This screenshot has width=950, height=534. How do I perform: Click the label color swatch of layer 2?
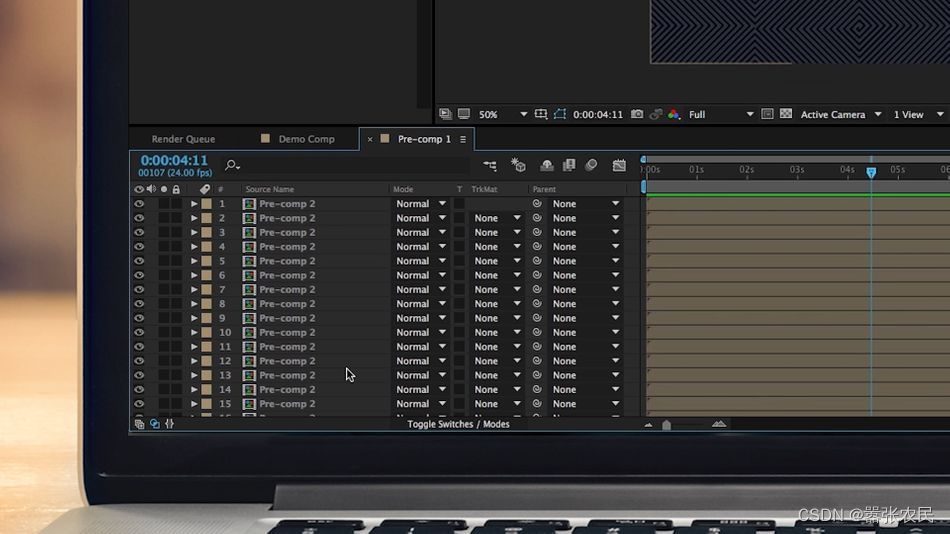pyautogui.click(x=207, y=218)
